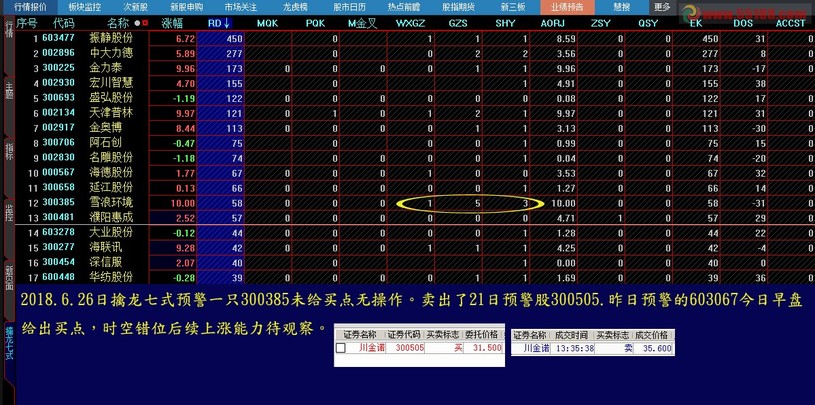Switch to the 龙虎榜 tab
Image resolution: width=815 pixels, height=405 pixels.
[294, 6]
